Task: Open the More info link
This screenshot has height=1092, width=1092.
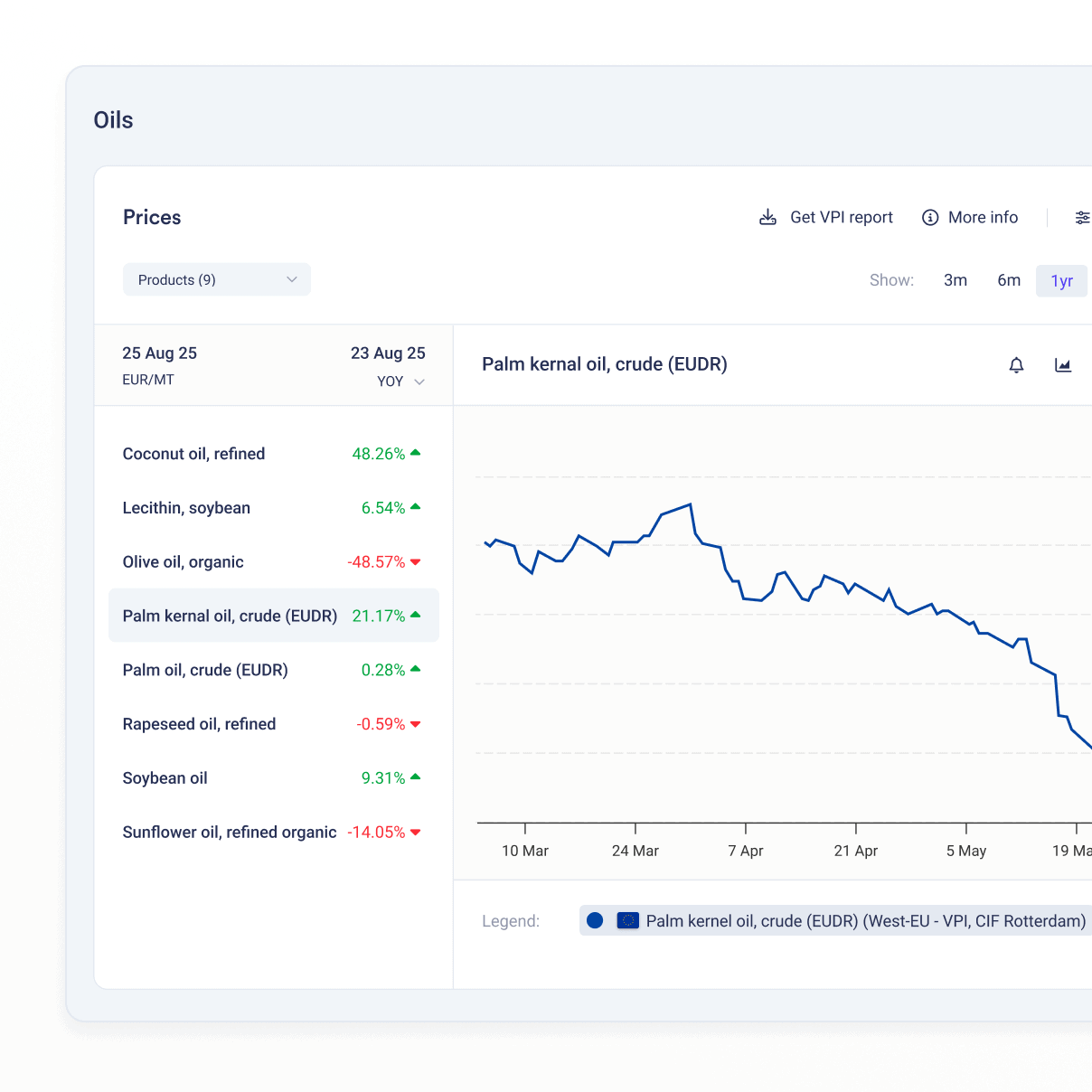Action: pos(983,218)
